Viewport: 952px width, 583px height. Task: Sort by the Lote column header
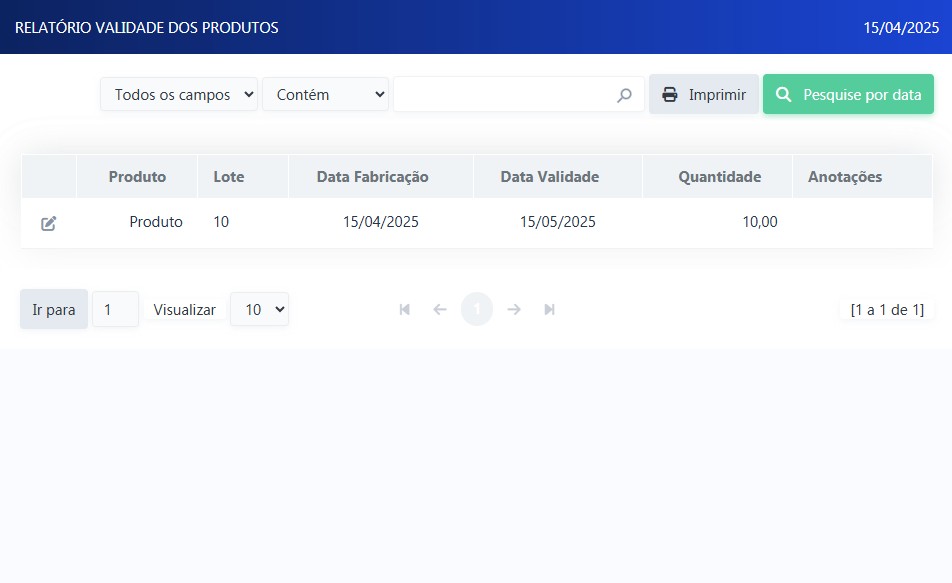tap(229, 177)
